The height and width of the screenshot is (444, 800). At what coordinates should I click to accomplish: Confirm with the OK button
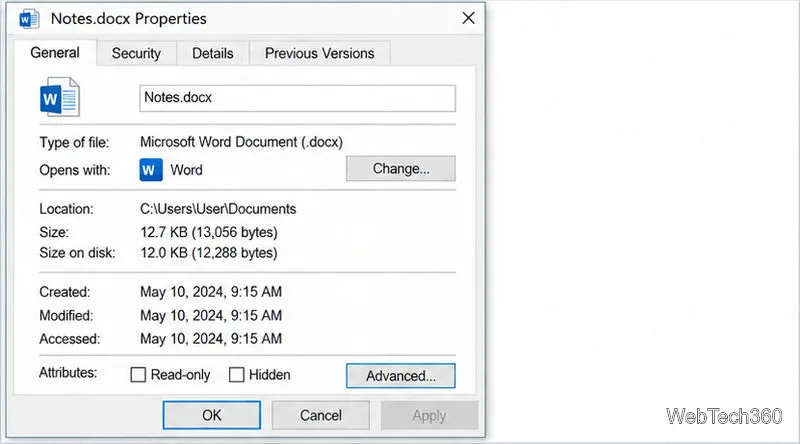click(x=212, y=415)
